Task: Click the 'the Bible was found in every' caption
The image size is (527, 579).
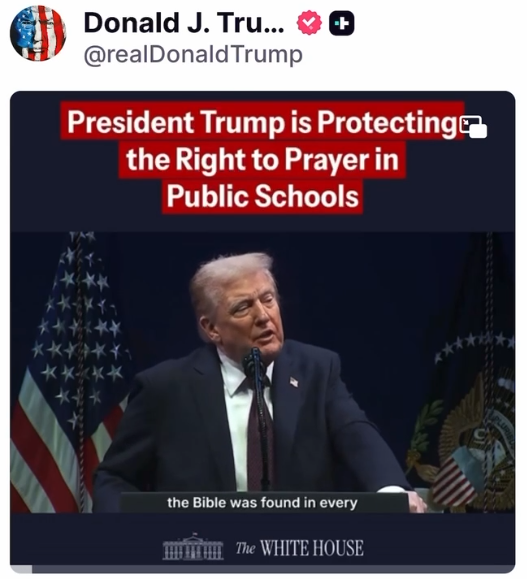Action: tap(262, 503)
